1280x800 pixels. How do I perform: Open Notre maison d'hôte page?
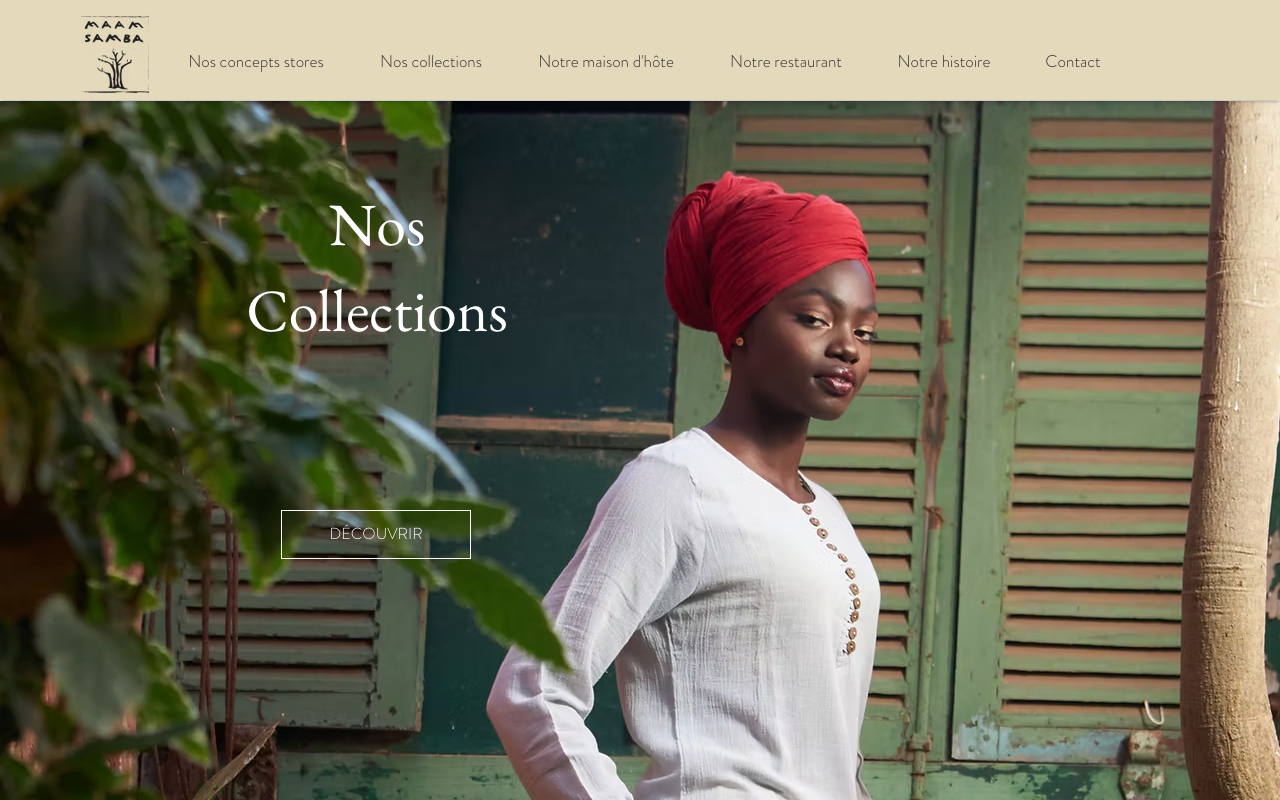606,62
